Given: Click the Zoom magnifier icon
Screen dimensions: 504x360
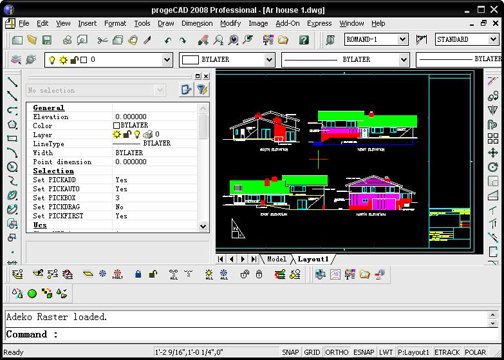Looking at the screenshot, I should click(218, 40).
